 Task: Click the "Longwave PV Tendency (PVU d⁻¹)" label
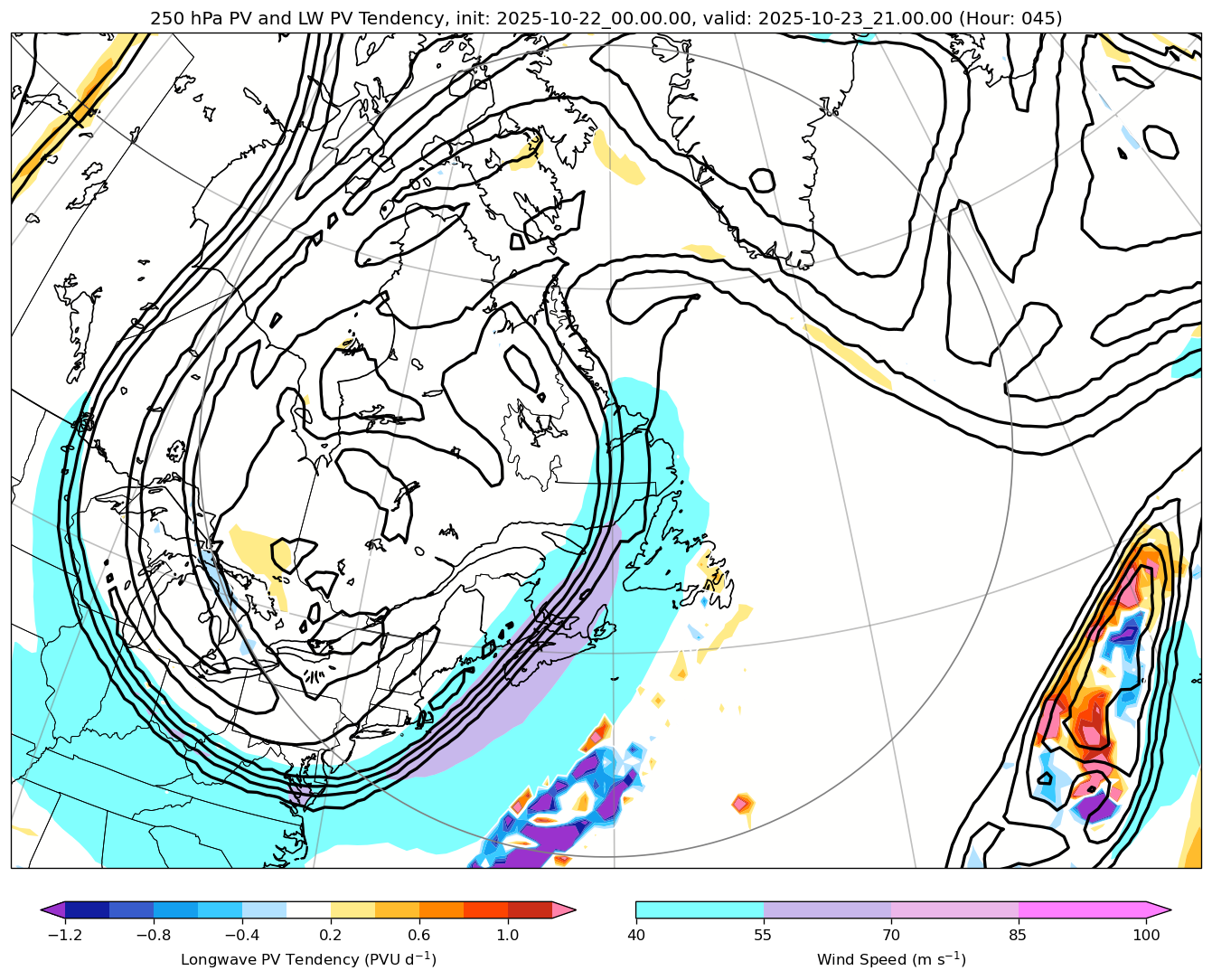pyautogui.click(x=308, y=959)
